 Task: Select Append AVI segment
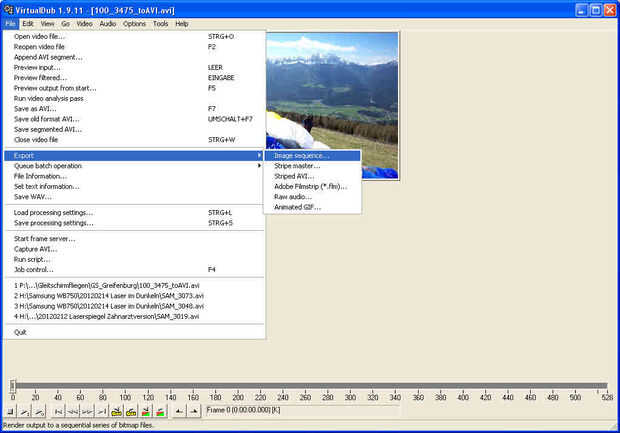(x=134, y=57)
